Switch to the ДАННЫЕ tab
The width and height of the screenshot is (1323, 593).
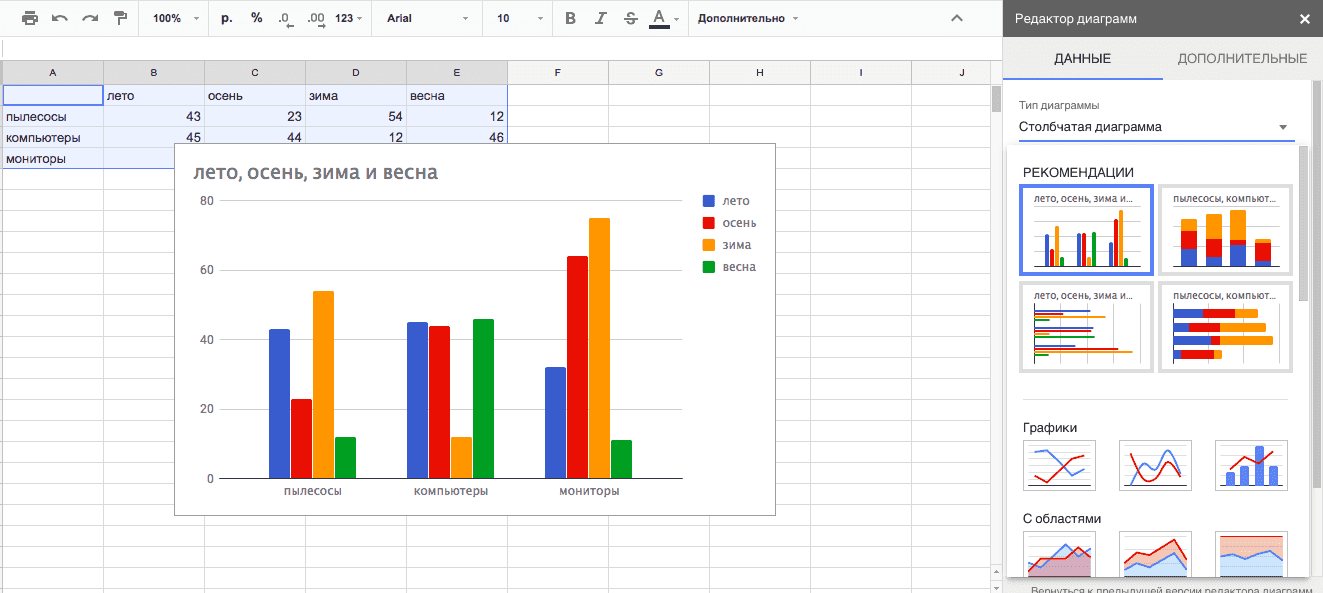tap(1082, 59)
